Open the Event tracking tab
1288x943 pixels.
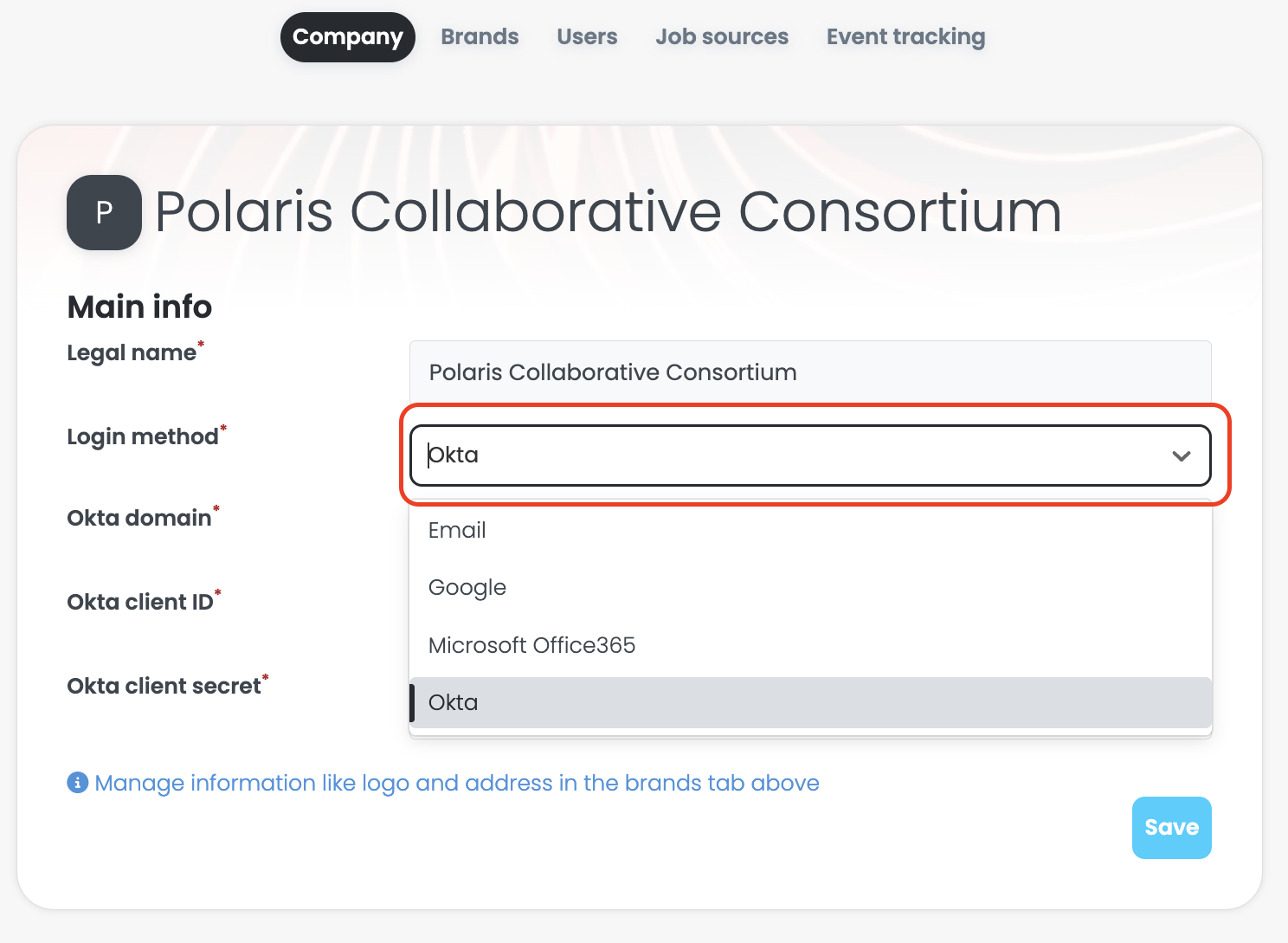pos(905,36)
